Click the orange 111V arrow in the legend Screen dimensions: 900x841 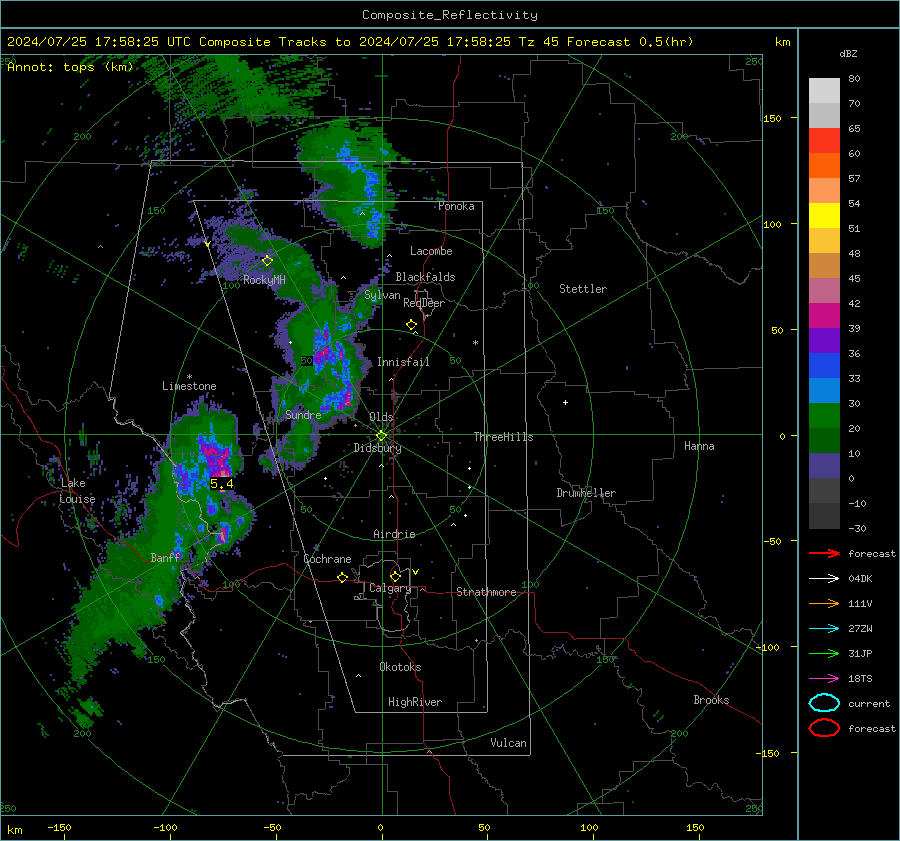pyautogui.click(x=824, y=603)
